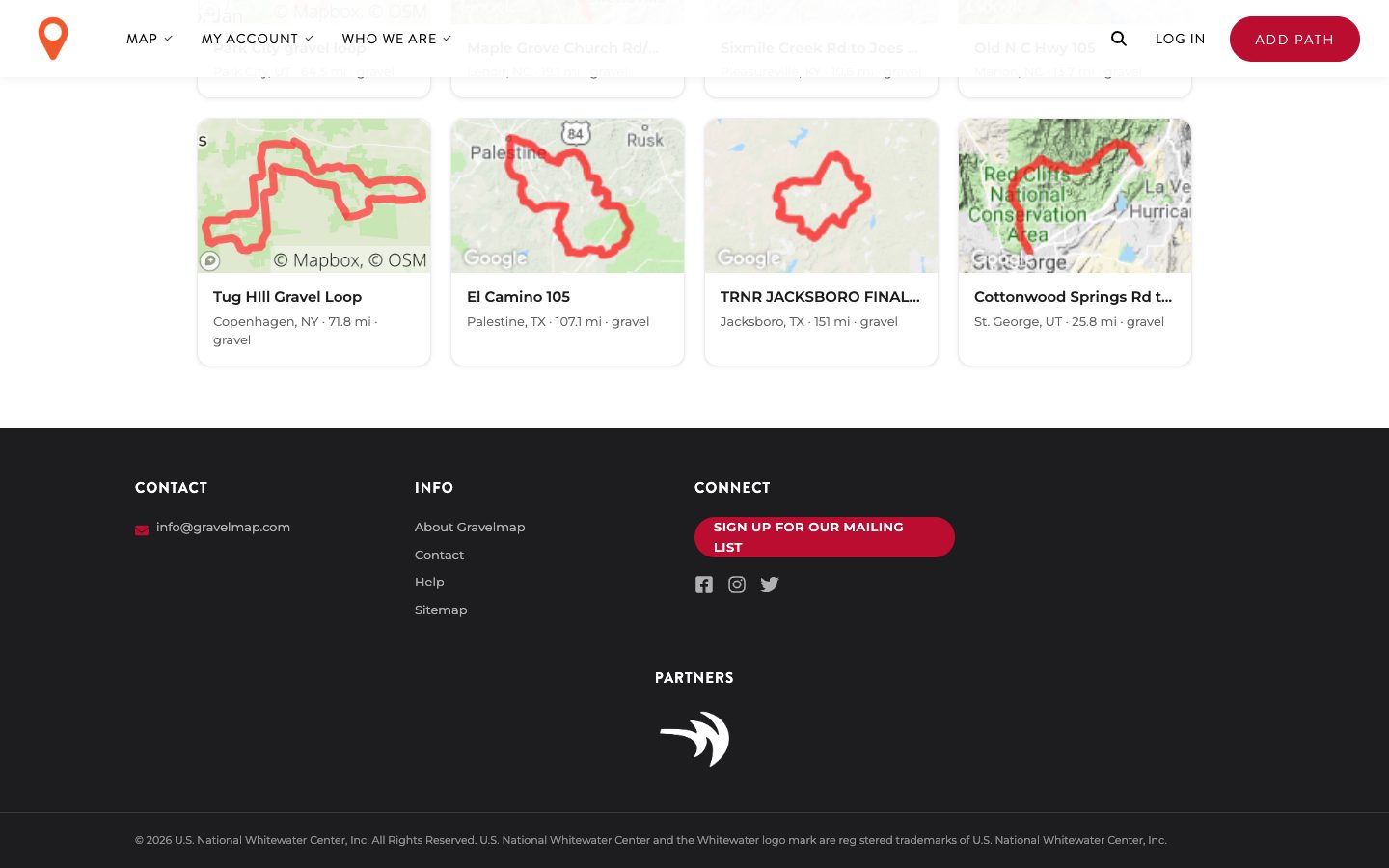Click the Cottonwood Springs Rd title
1389x868 pixels.
pos(1073,297)
